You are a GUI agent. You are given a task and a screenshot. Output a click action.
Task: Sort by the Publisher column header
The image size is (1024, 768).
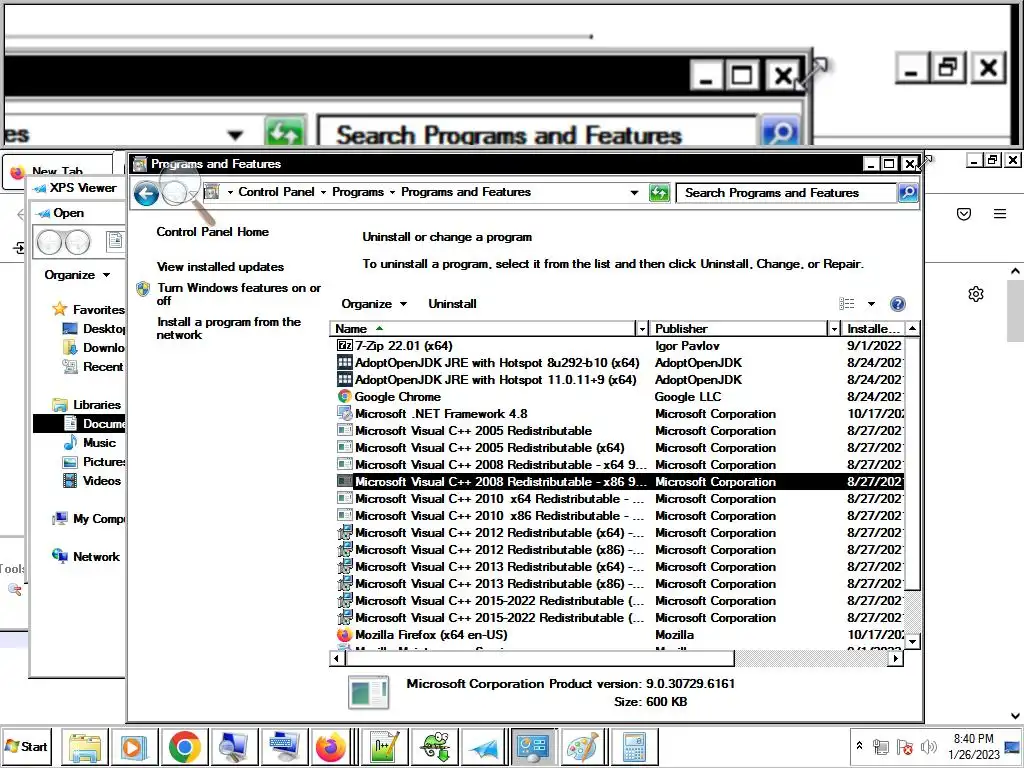(x=739, y=328)
